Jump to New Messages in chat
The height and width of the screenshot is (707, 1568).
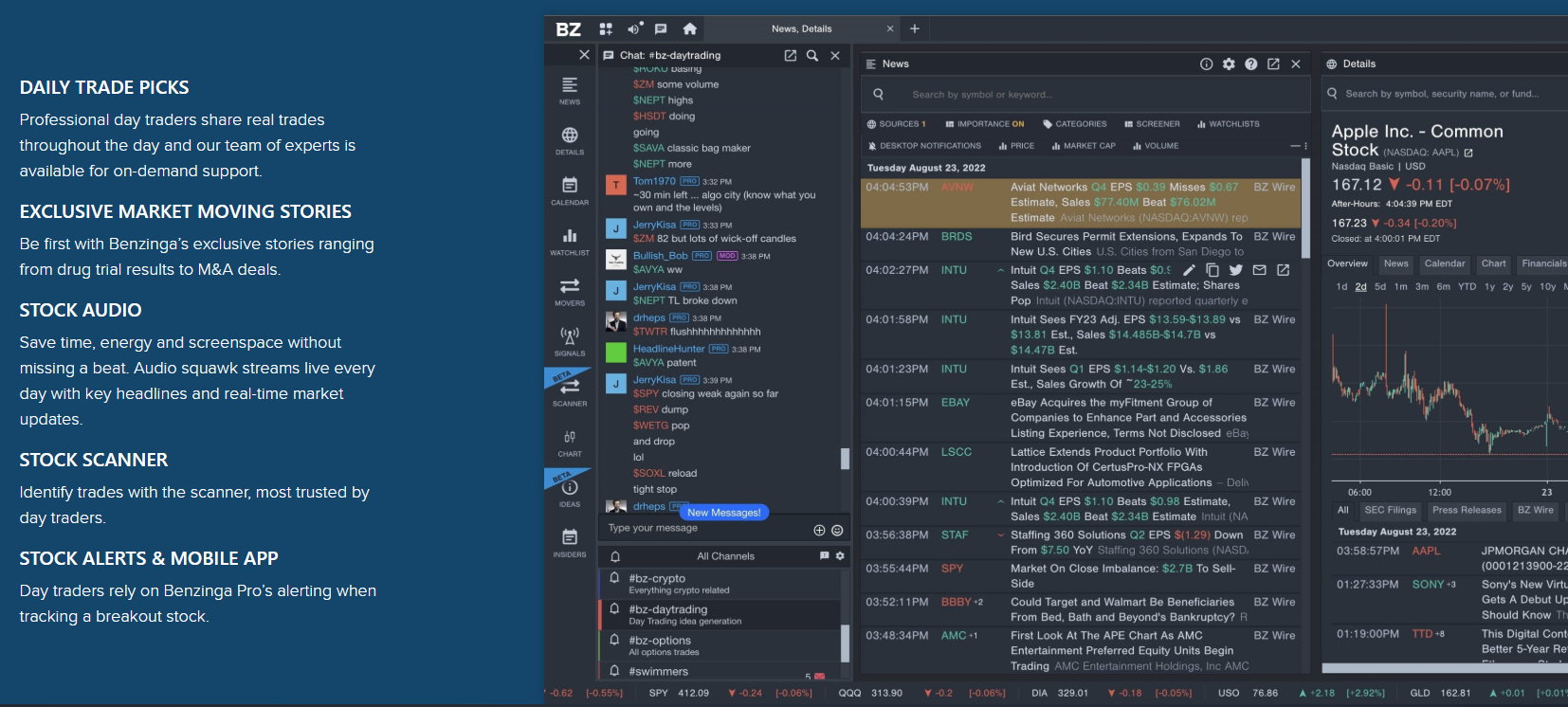tap(724, 513)
